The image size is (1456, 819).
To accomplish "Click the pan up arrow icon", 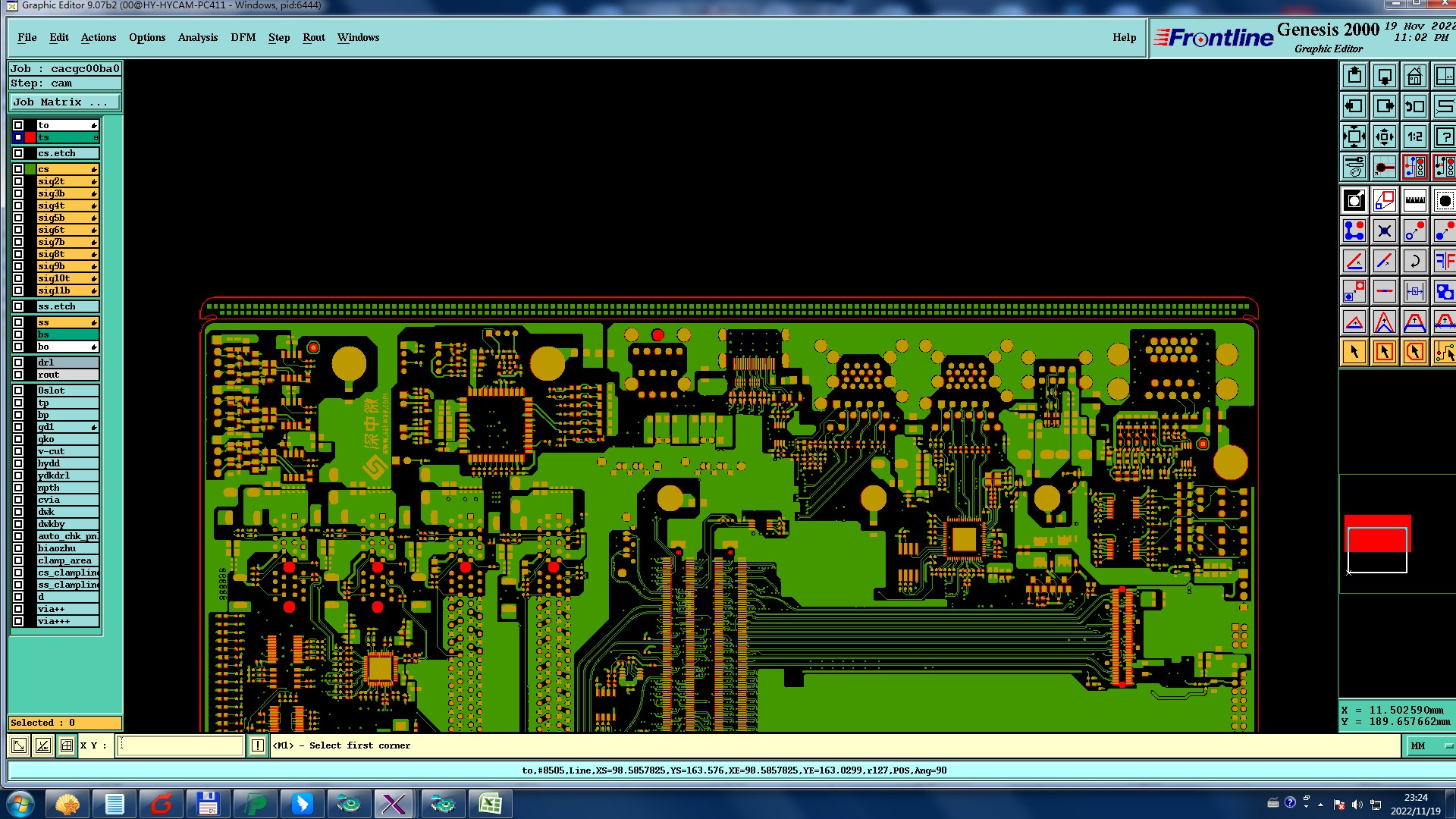I will click(x=1354, y=76).
